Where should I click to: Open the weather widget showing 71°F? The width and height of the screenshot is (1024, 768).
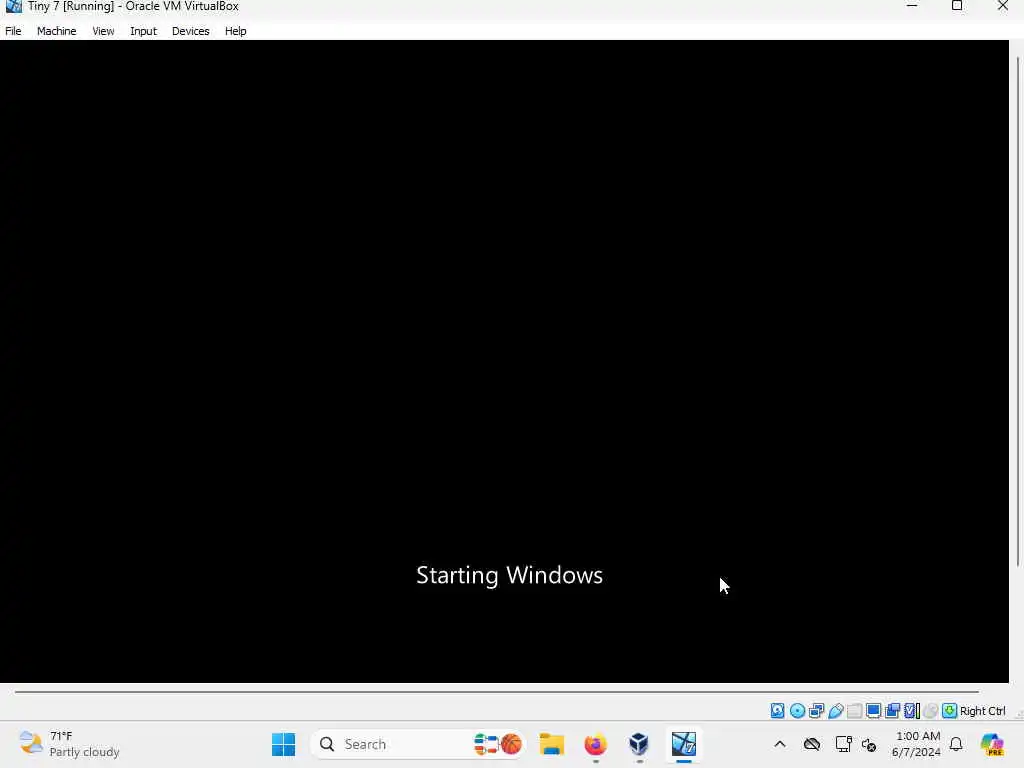tap(69, 744)
